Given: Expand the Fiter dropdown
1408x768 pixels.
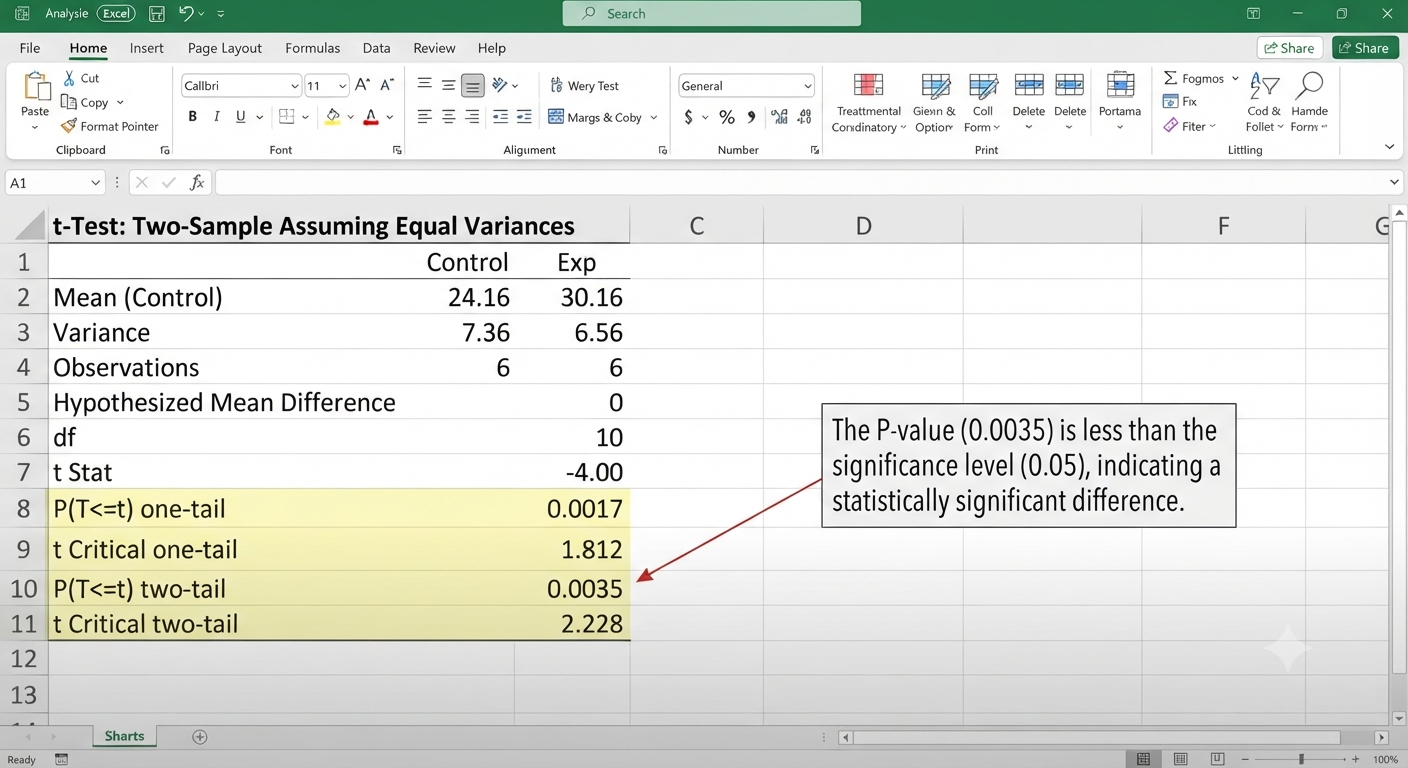Looking at the screenshot, I should tap(1213, 127).
